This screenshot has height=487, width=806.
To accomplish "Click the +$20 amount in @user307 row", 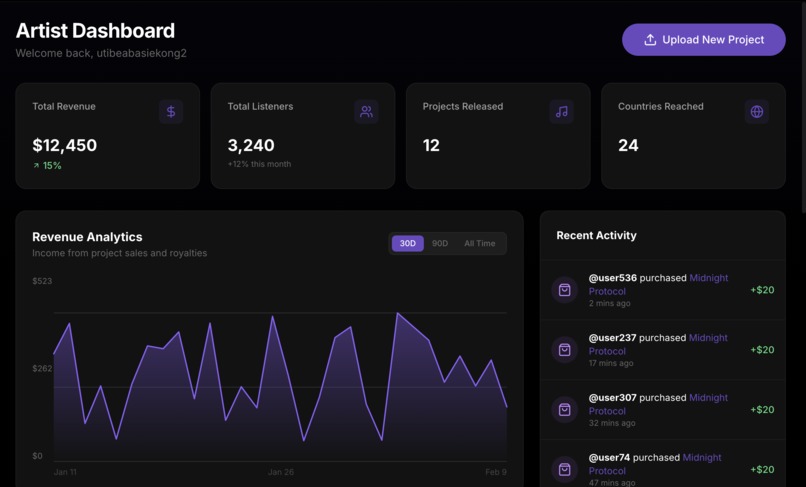I will click(x=762, y=410).
